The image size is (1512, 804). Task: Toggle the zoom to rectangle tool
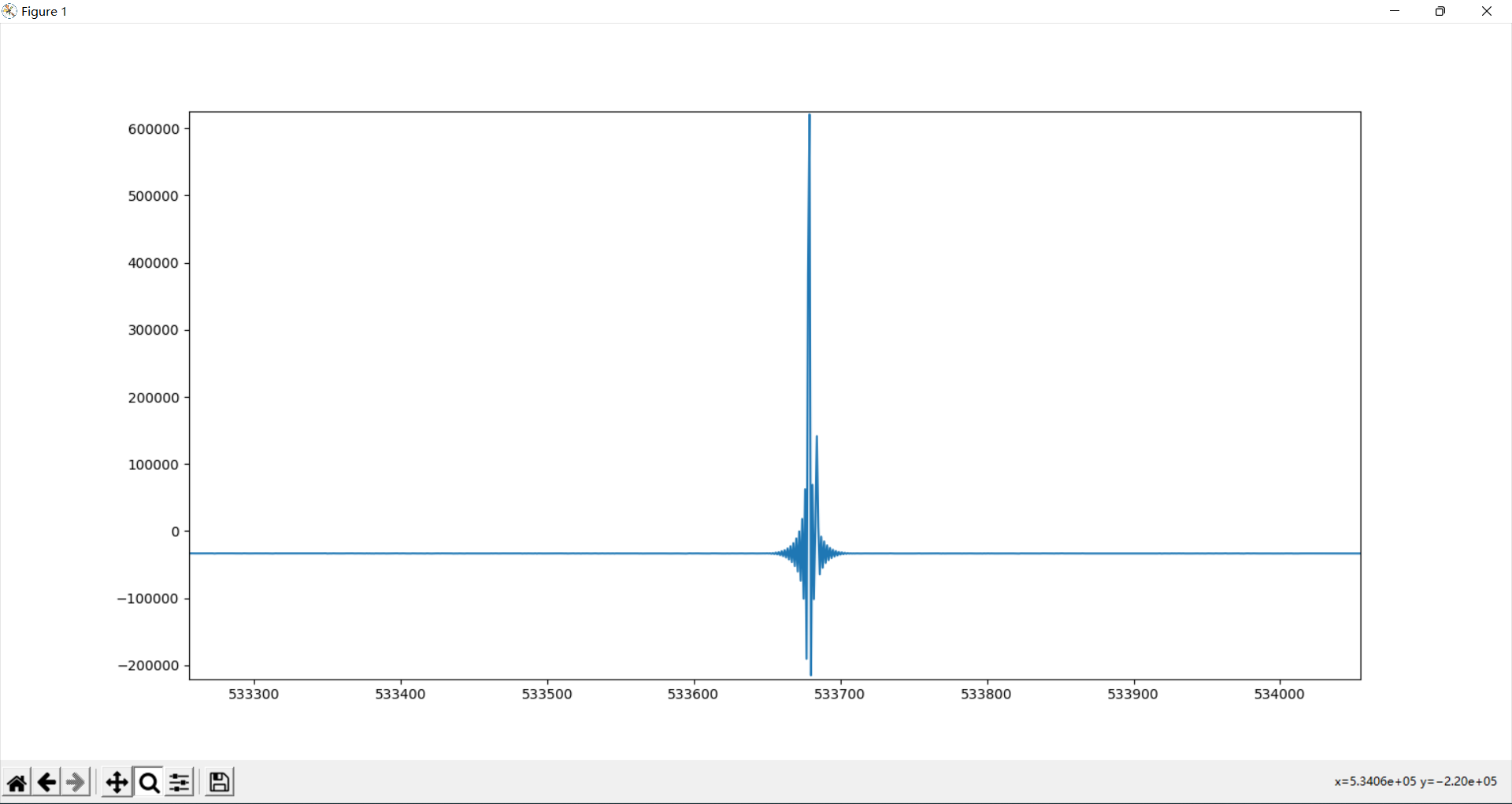click(x=149, y=782)
